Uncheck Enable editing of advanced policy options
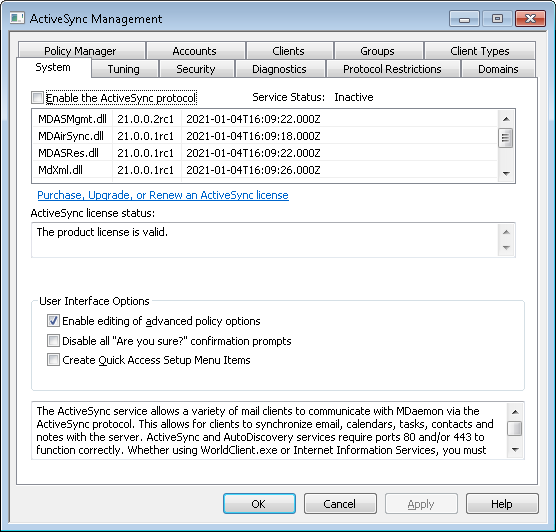 53,321
